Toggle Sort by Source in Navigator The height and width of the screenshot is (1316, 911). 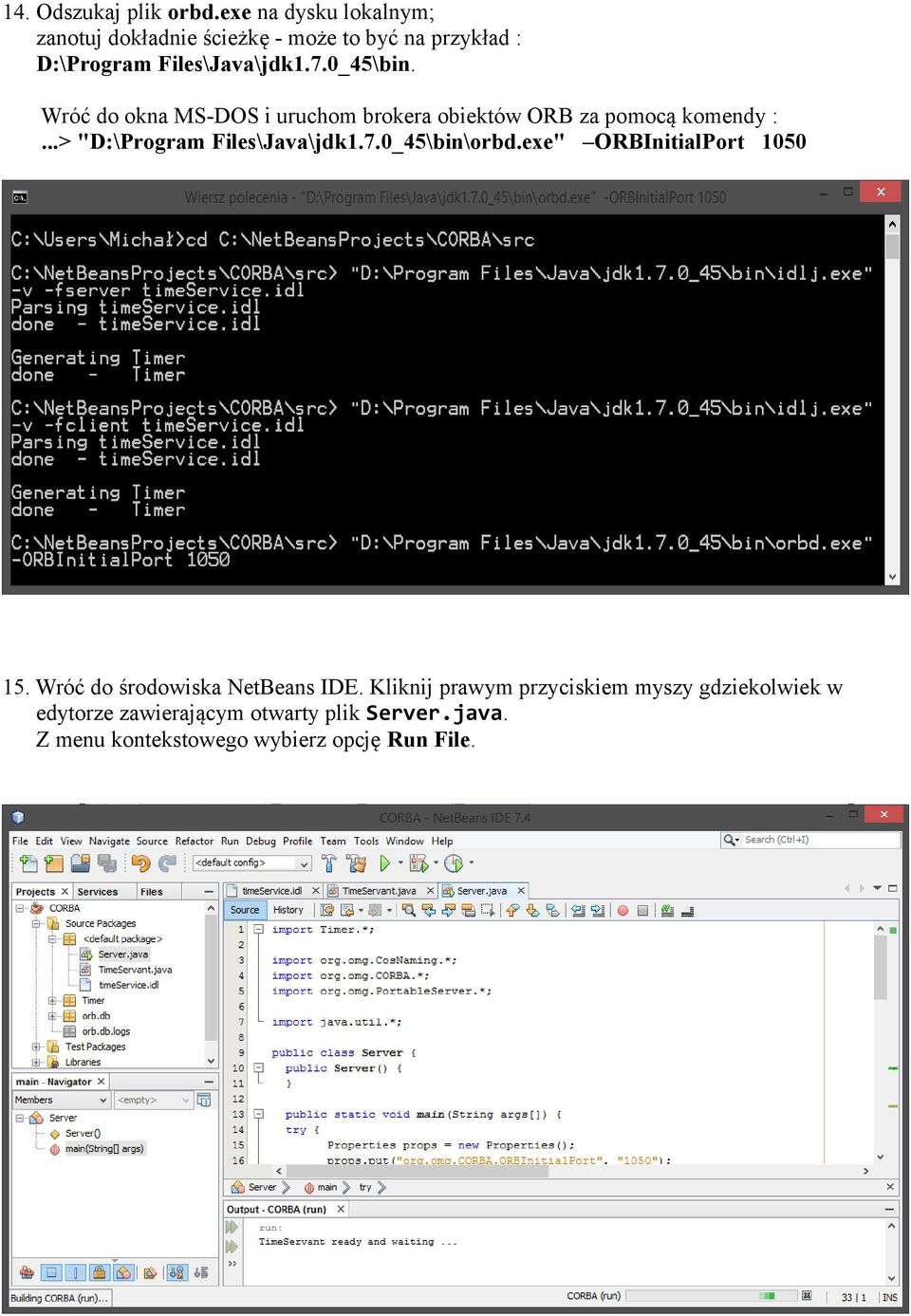(200, 1272)
